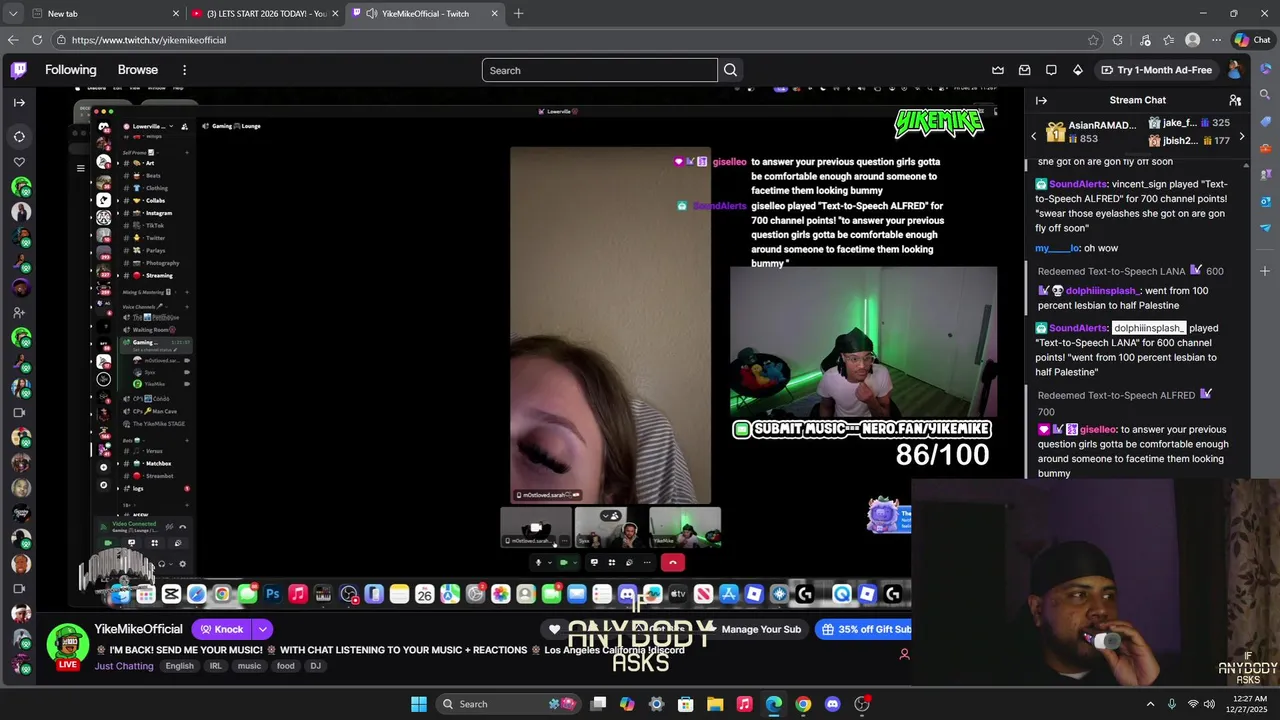1280x720 pixels.
Task: Collapse the left followed-channels sidebar
Action: point(19,102)
